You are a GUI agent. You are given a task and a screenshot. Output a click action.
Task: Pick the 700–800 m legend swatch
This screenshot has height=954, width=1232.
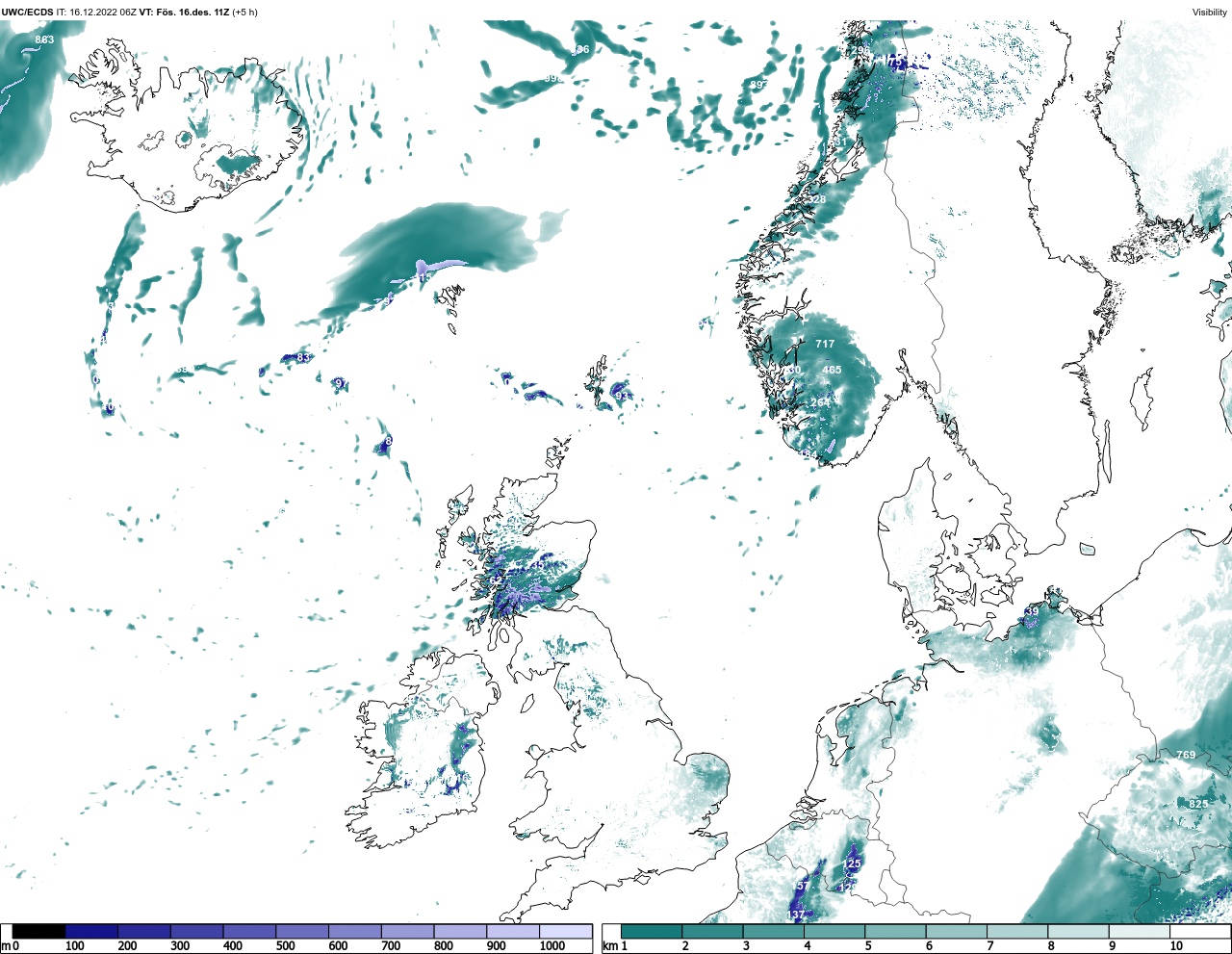coord(407,931)
